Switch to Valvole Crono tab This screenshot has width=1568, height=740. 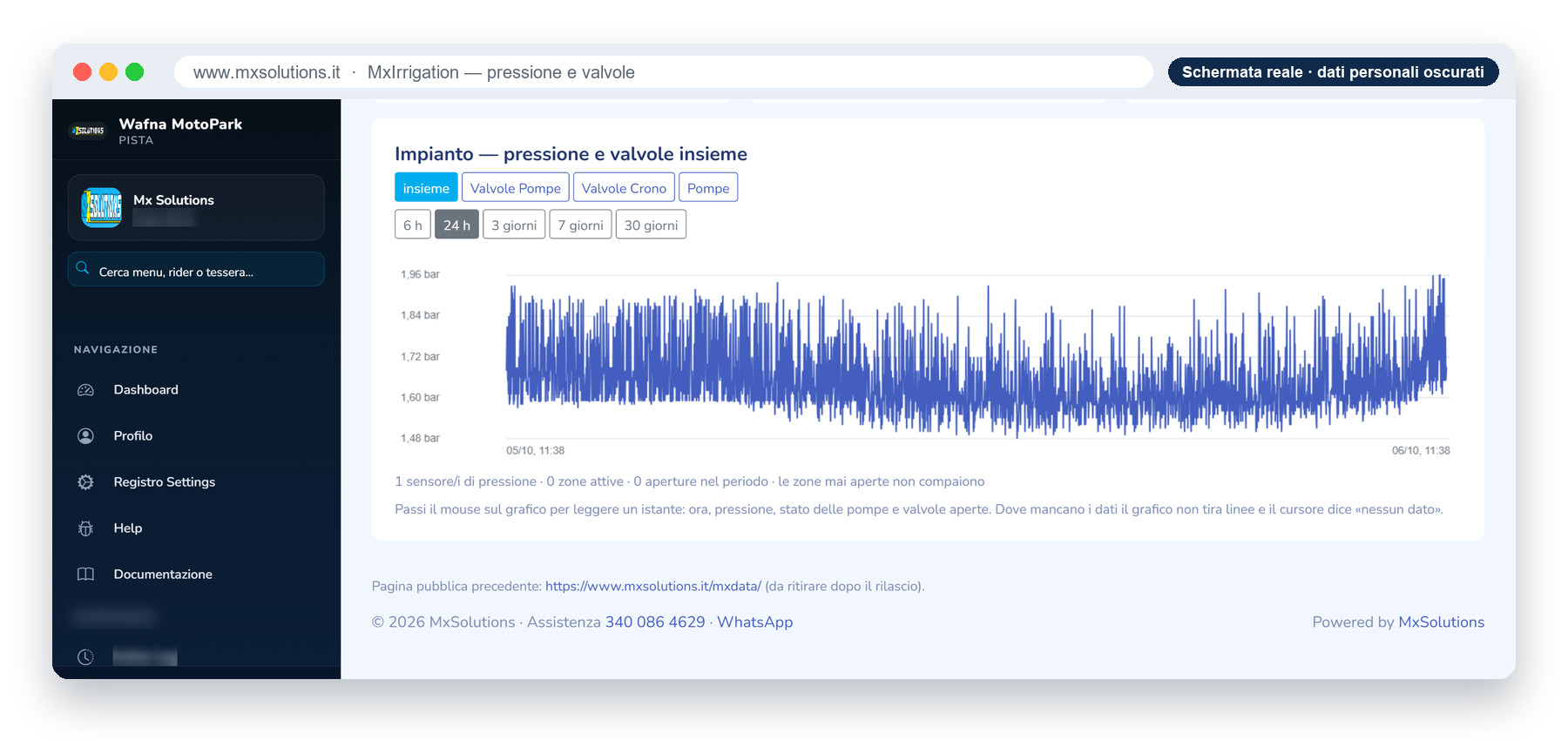coord(624,188)
